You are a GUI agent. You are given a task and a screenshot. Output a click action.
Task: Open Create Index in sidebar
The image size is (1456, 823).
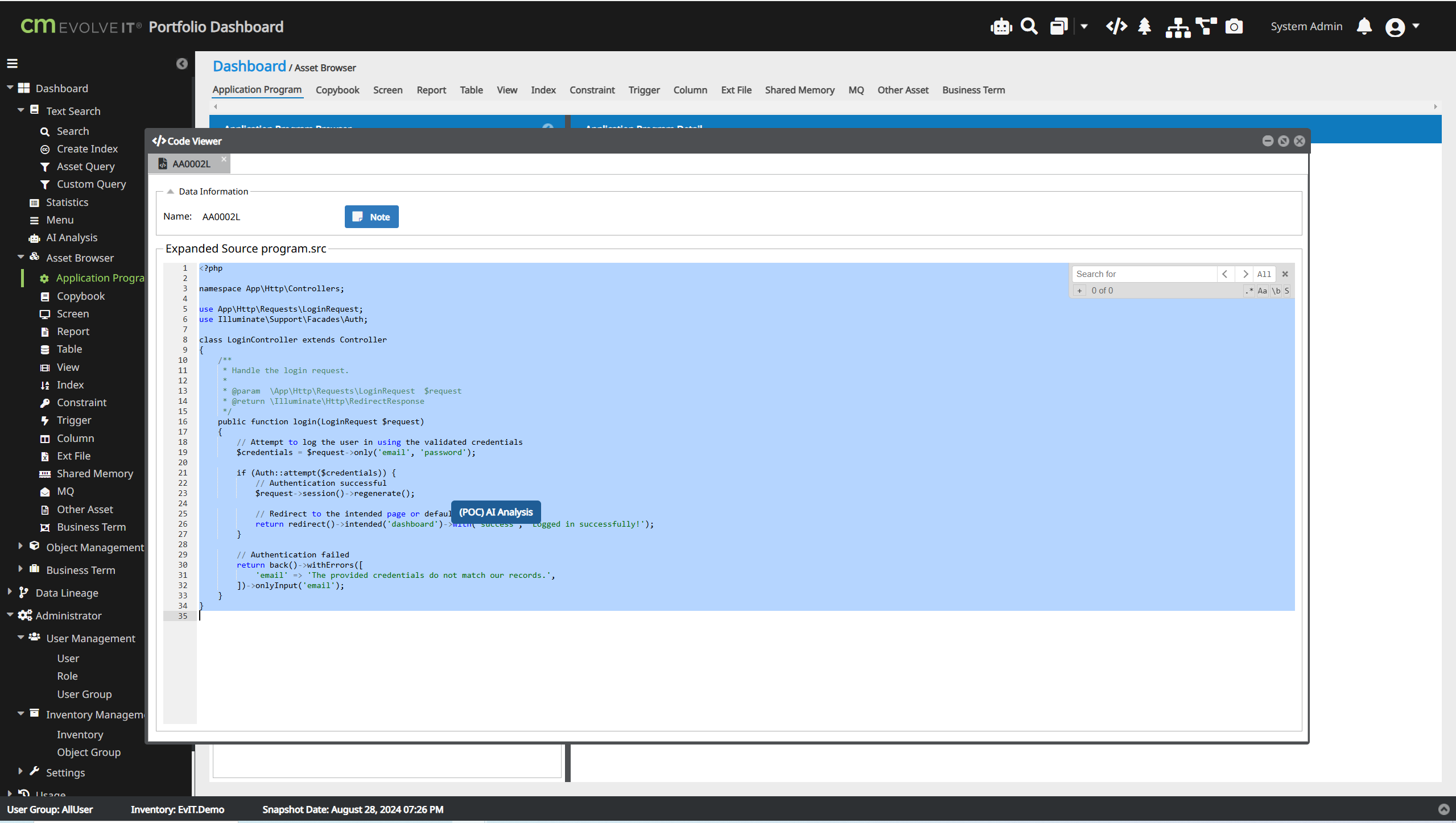[87, 148]
